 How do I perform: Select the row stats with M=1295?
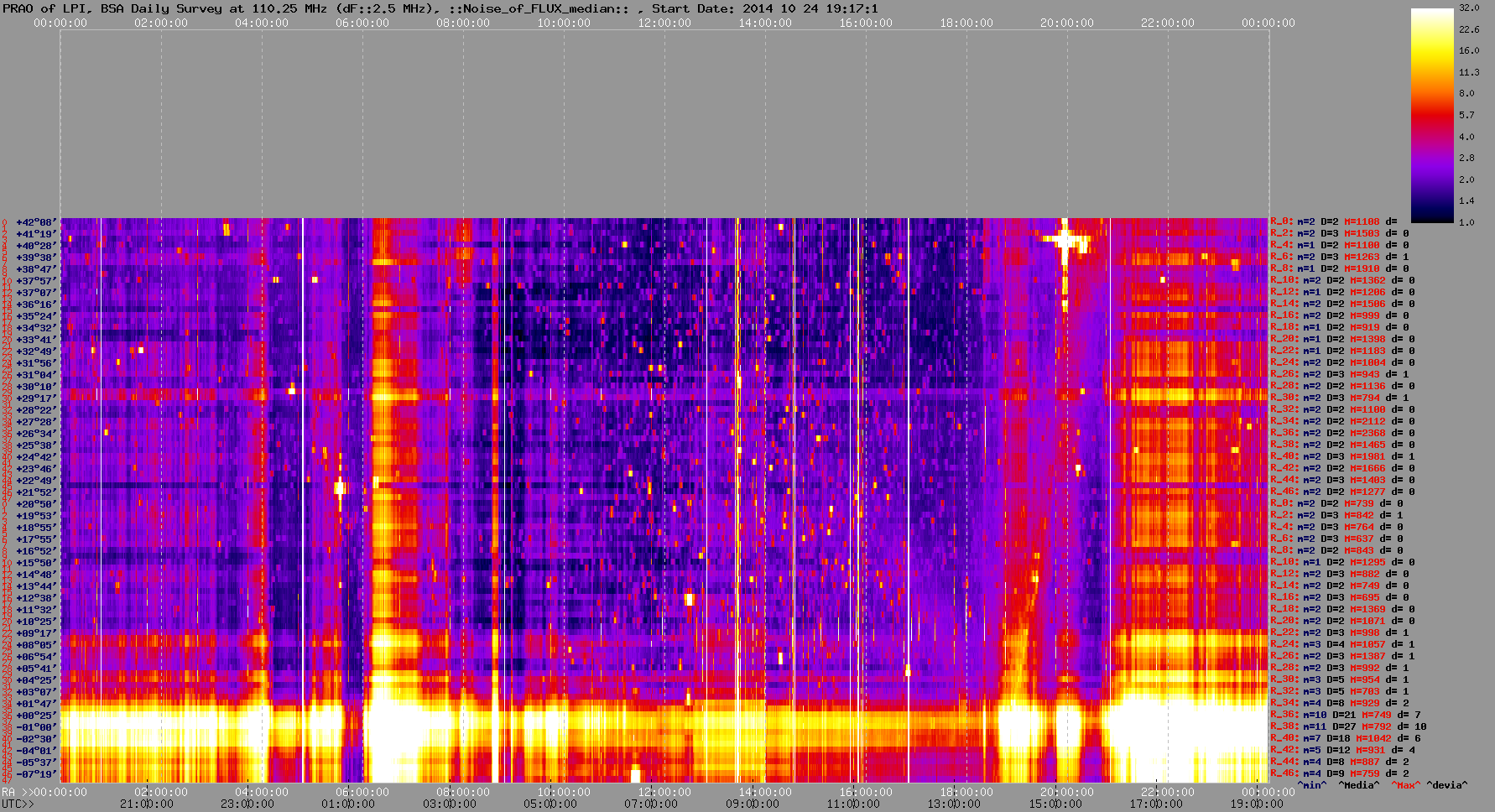1342,562
